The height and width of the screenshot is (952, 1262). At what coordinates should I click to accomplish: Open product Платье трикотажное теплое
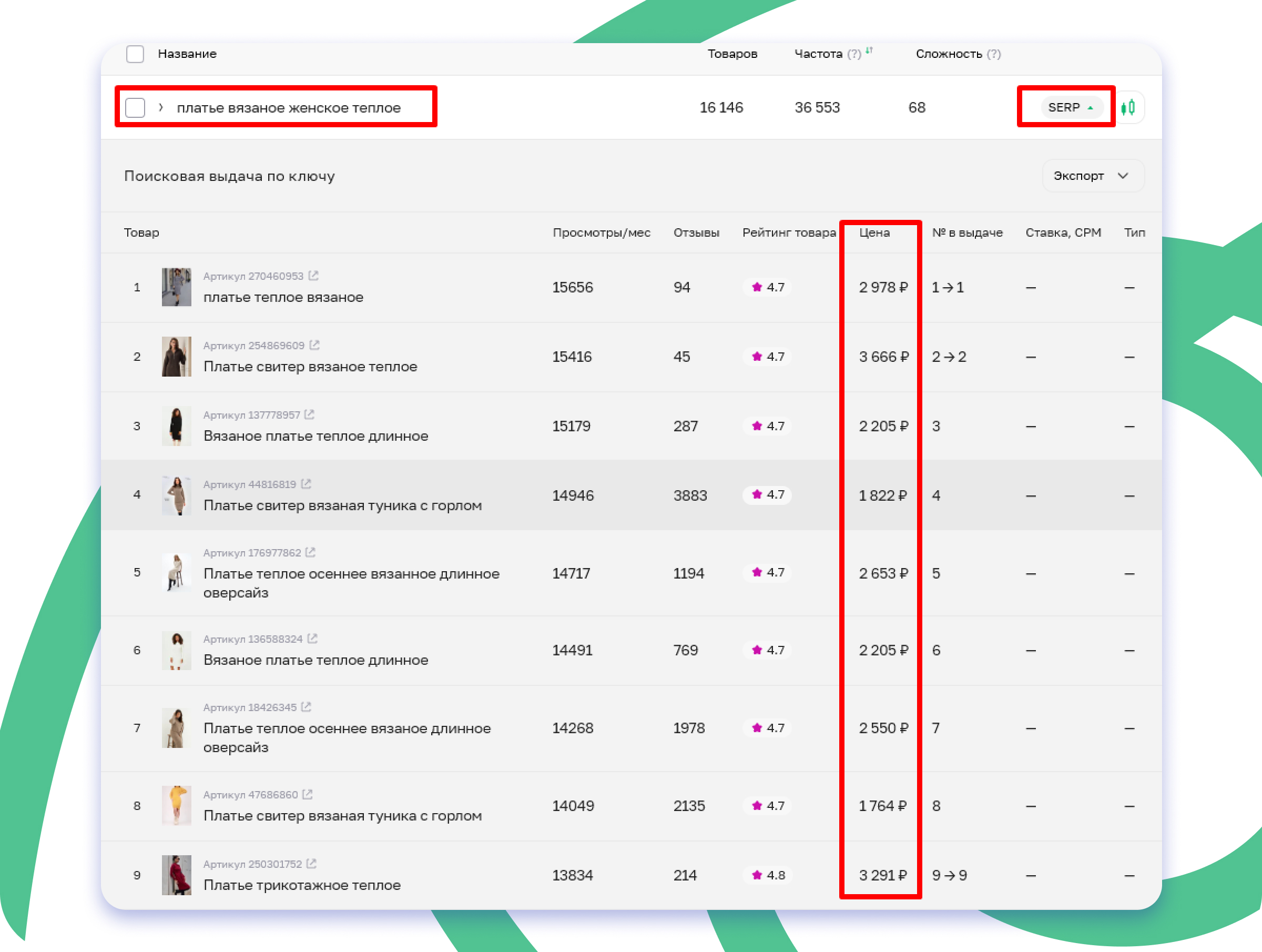[x=302, y=885]
